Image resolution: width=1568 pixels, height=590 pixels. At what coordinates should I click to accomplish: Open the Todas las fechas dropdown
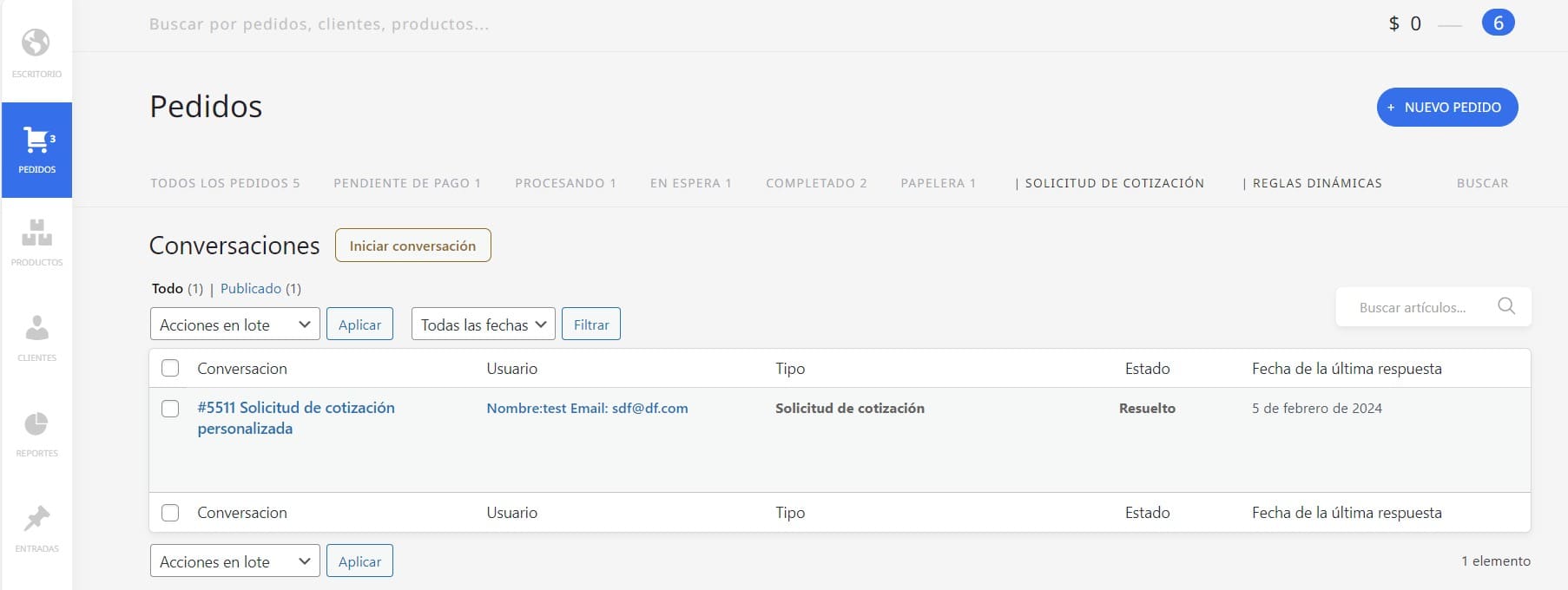pyautogui.click(x=484, y=324)
